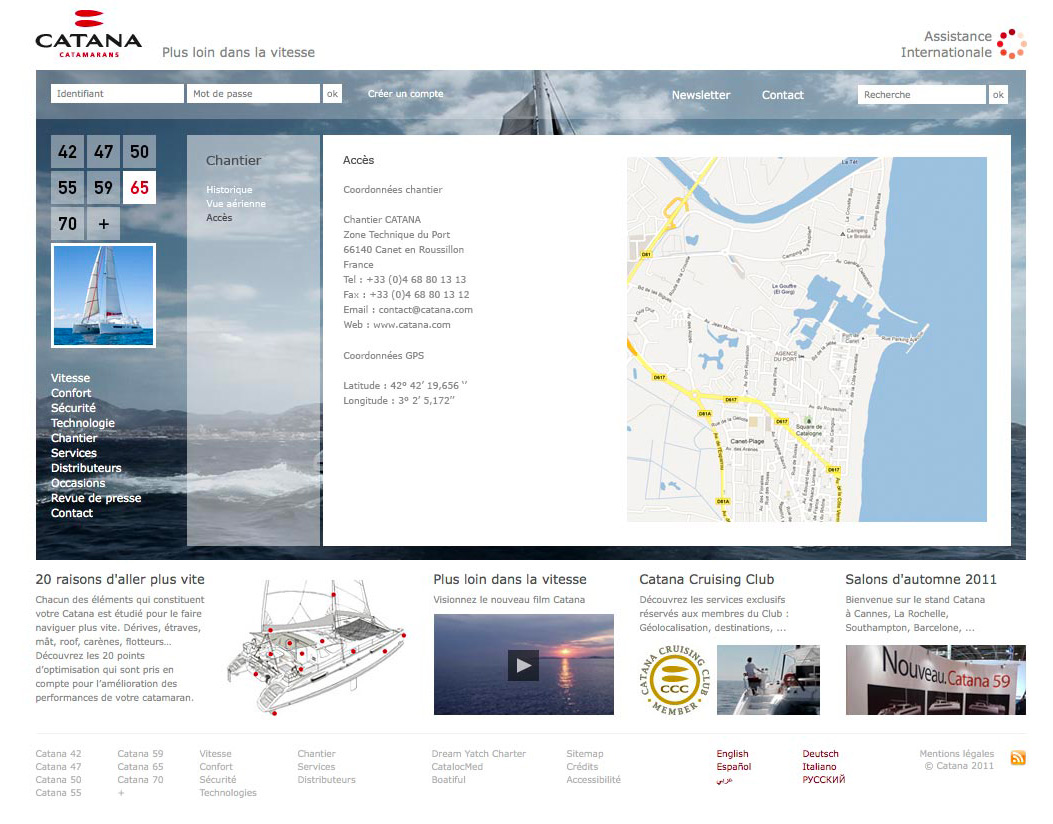Open the Catana 42 footer link

pos(58,754)
